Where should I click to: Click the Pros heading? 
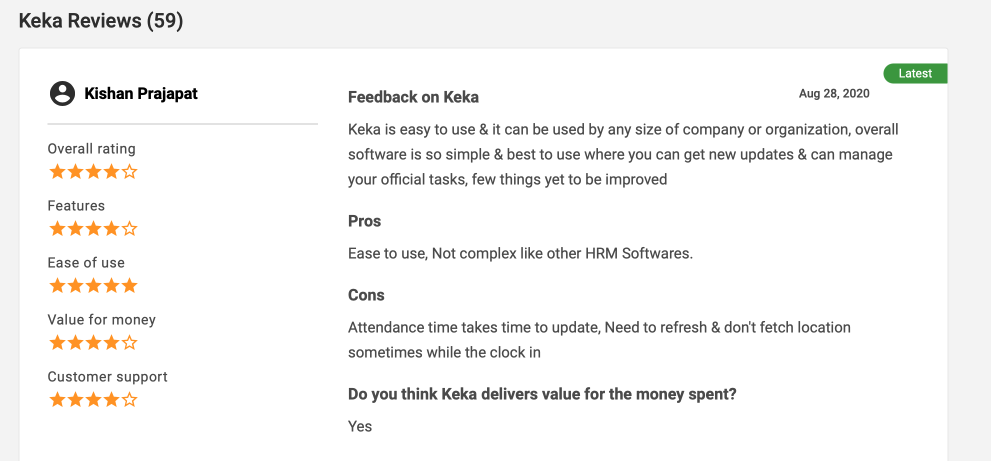[x=364, y=221]
